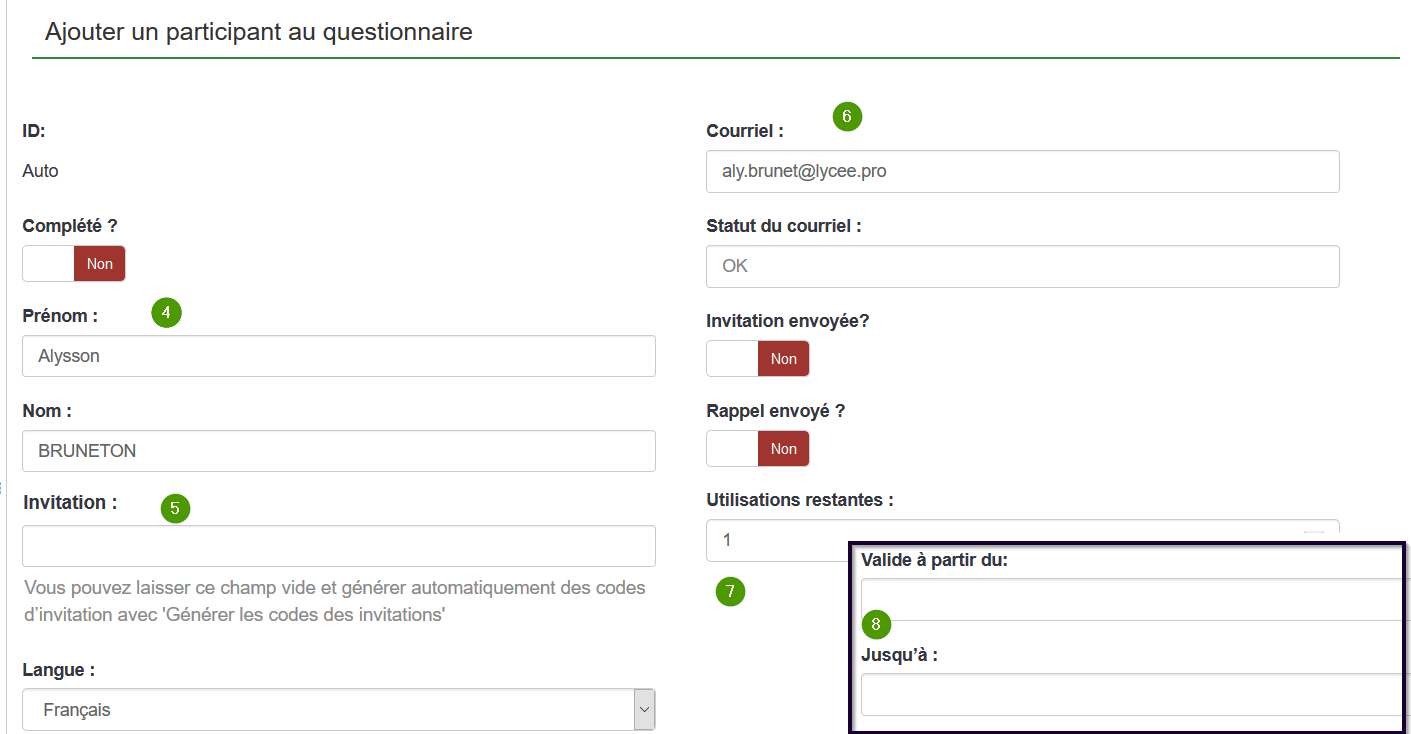Click the Utilisations restantes label
The height and width of the screenshot is (734, 1411).
point(800,499)
